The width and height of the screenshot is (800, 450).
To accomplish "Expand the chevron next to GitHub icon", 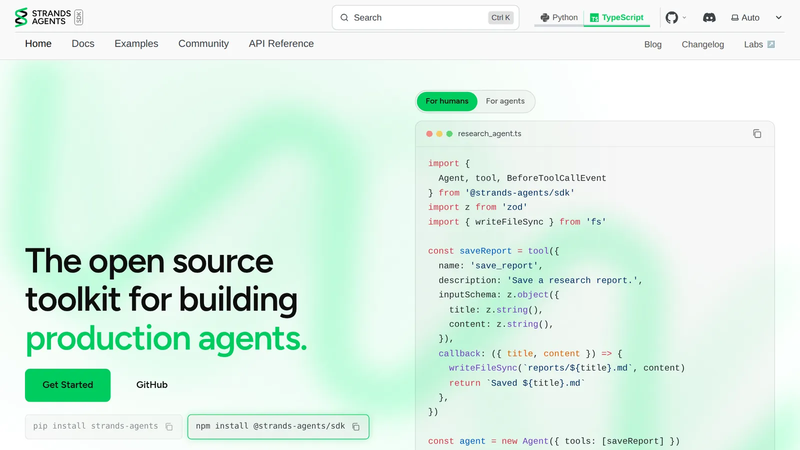I will (684, 17).
